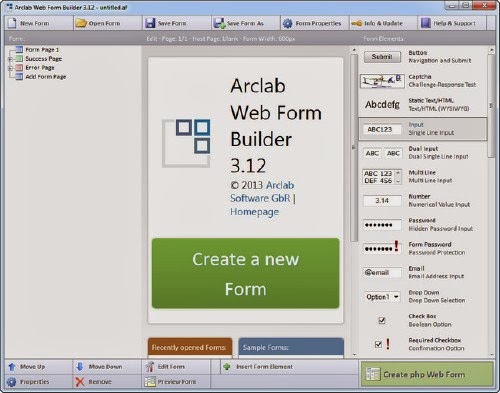The height and width of the screenshot is (393, 500).
Task: Click the Info & Update key icon
Action: coord(357,23)
